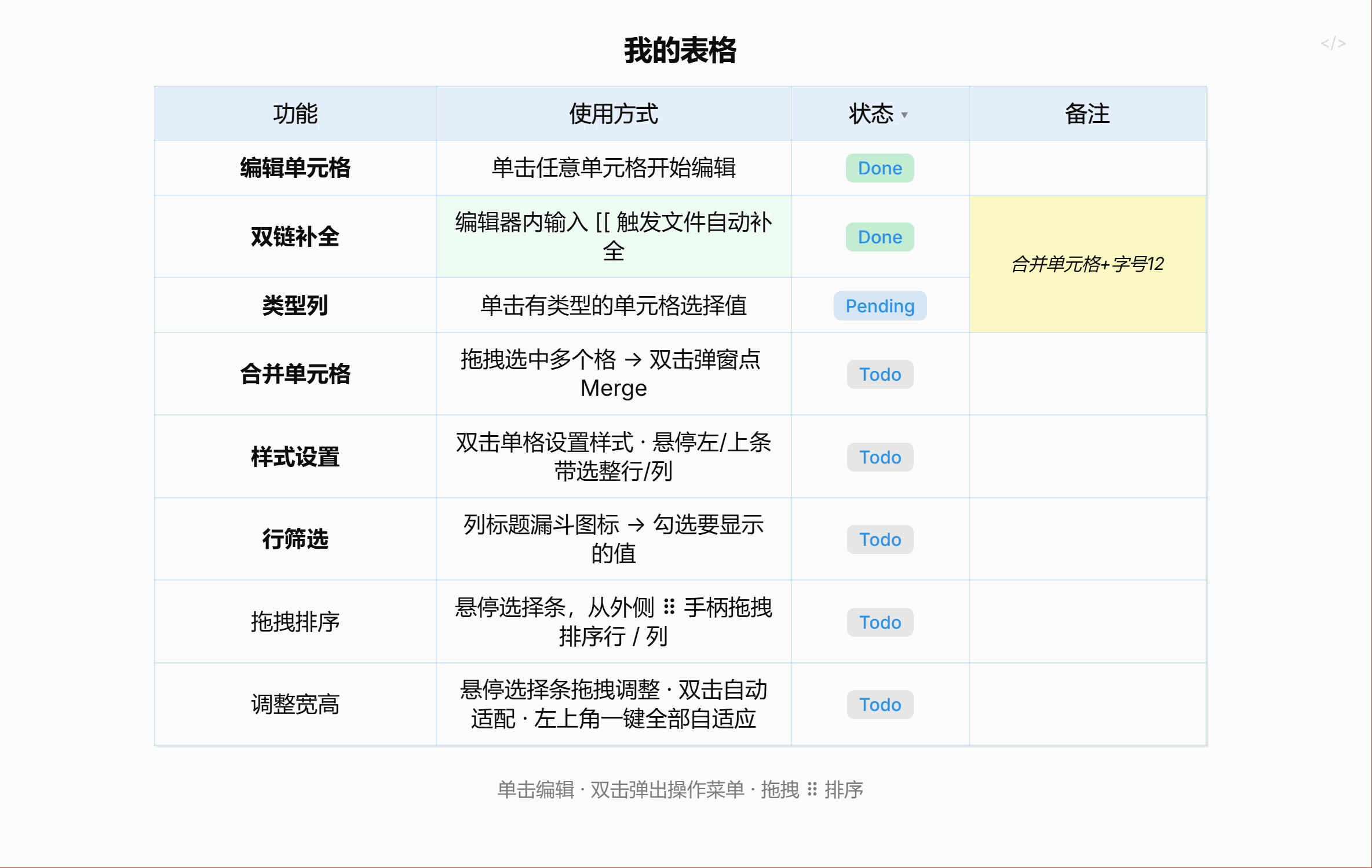Edit the 拖拽排序 cell
This screenshot has width=1372, height=868.
point(295,622)
